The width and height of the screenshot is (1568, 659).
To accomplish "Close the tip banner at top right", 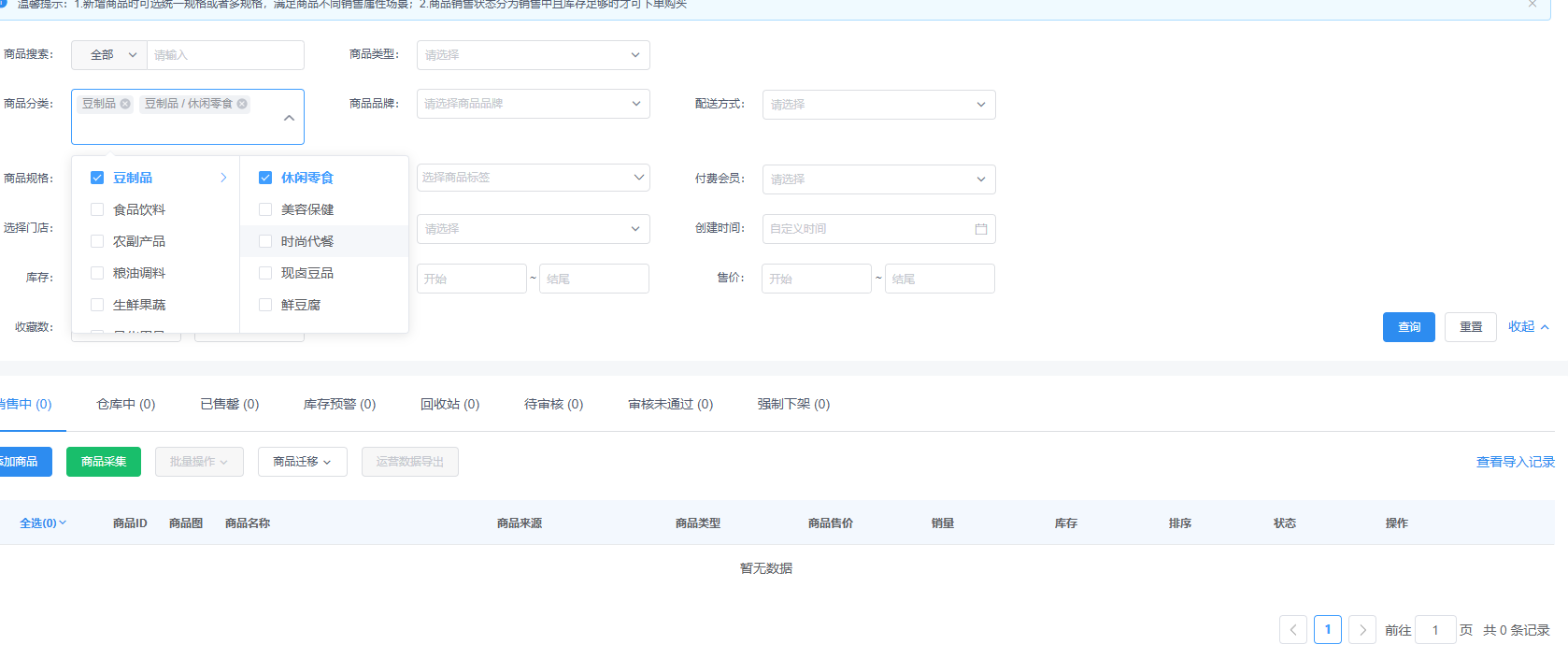I will (1532, 5).
